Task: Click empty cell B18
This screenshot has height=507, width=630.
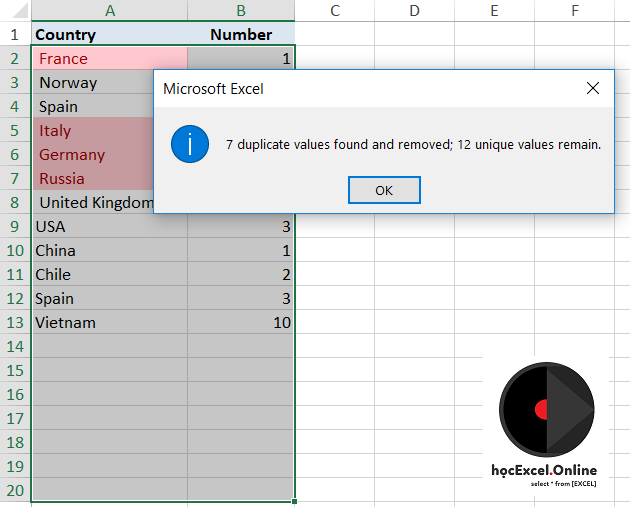Action: 241,442
